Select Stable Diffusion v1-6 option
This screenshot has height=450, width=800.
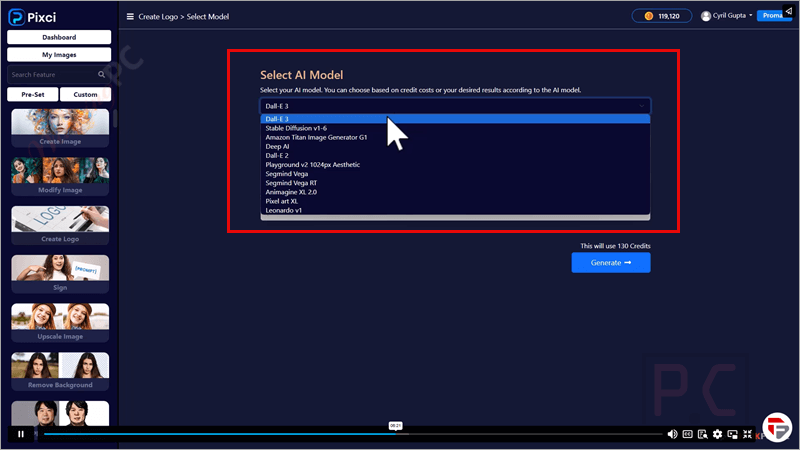click(x=455, y=128)
